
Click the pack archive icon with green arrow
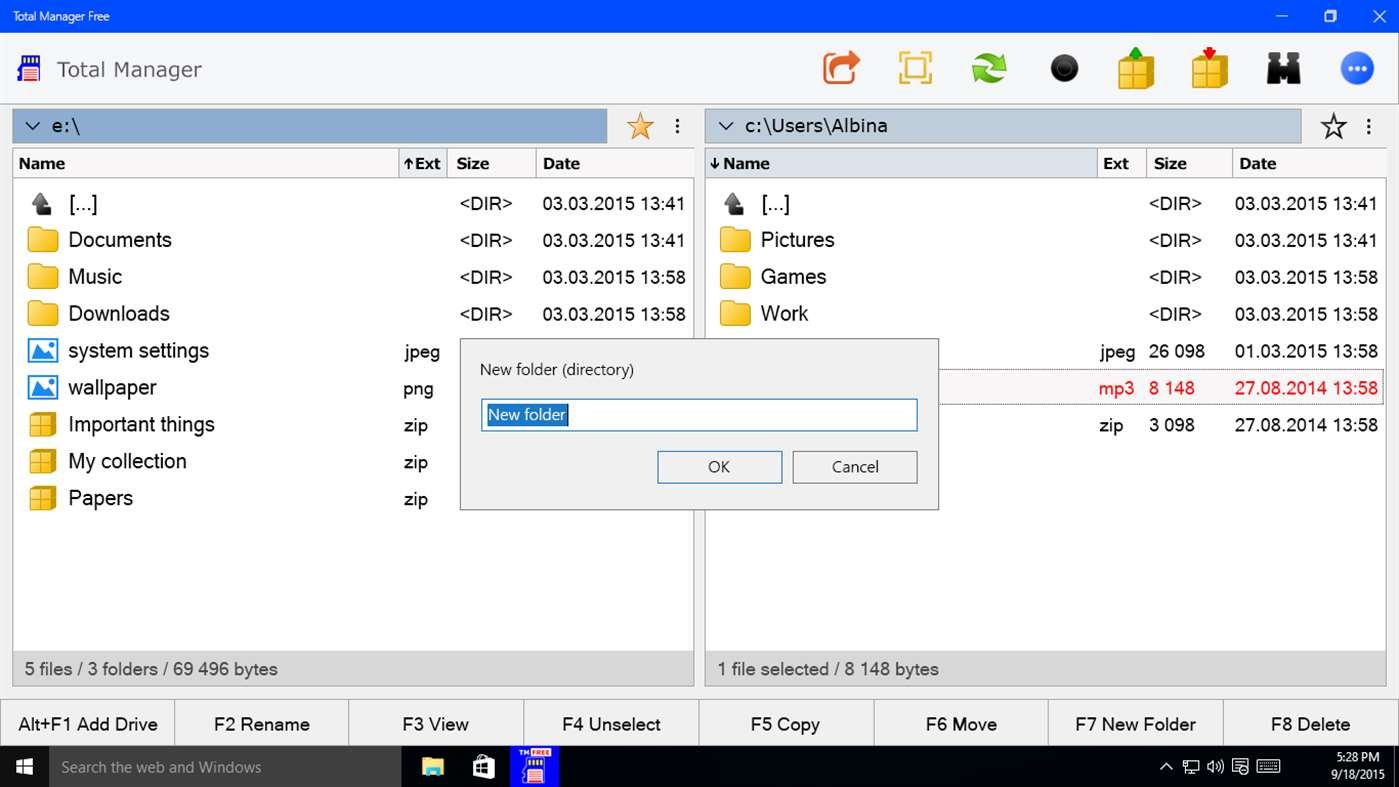1136,68
